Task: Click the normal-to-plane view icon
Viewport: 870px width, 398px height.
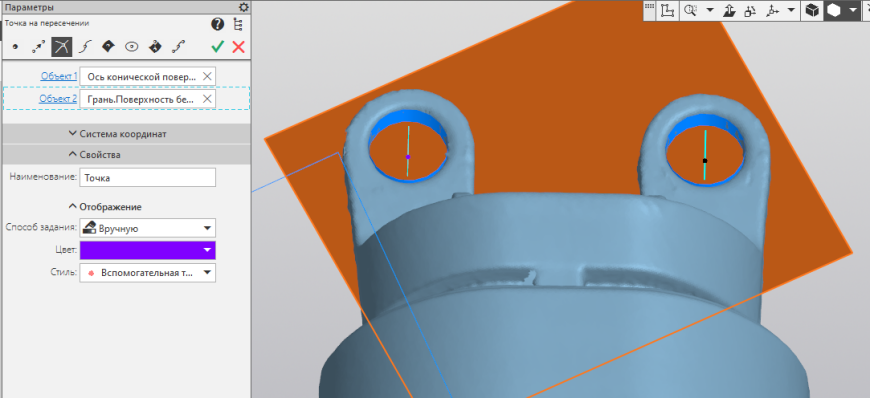Action: (730, 11)
